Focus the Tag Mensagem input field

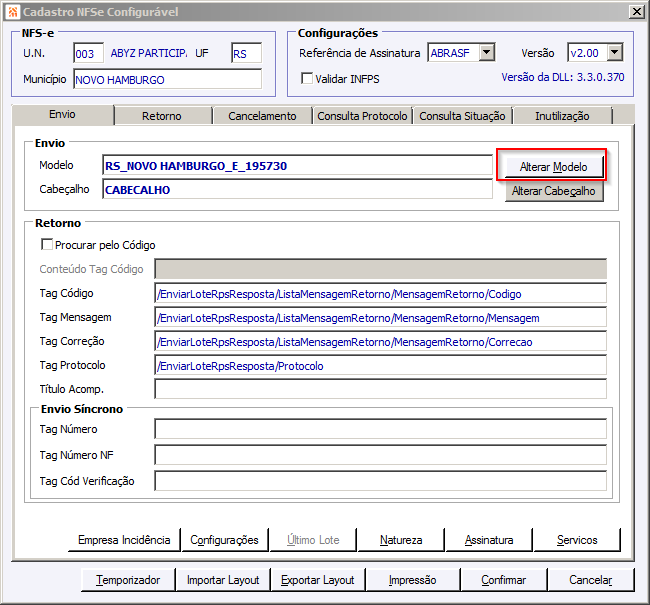point(381,318)
